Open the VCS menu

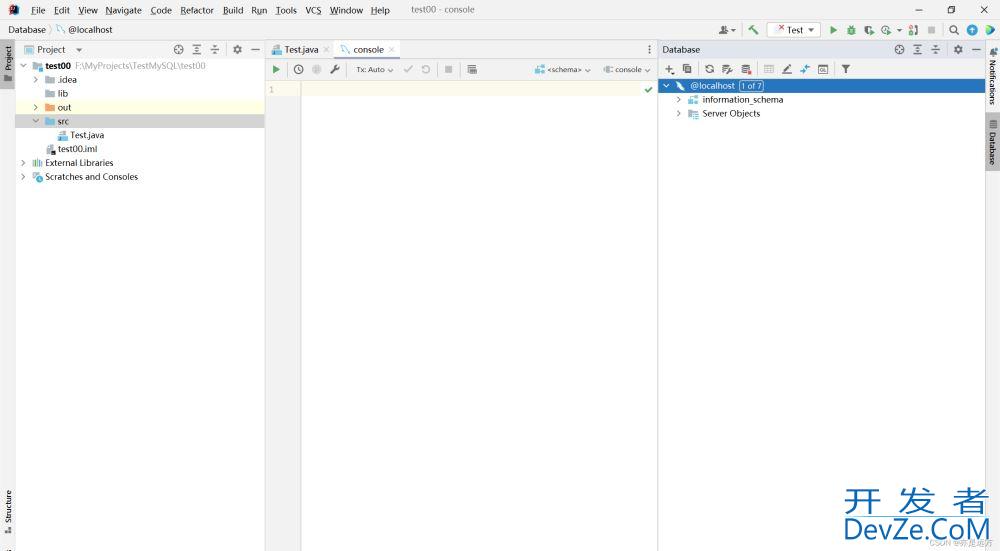pos(313,10)
